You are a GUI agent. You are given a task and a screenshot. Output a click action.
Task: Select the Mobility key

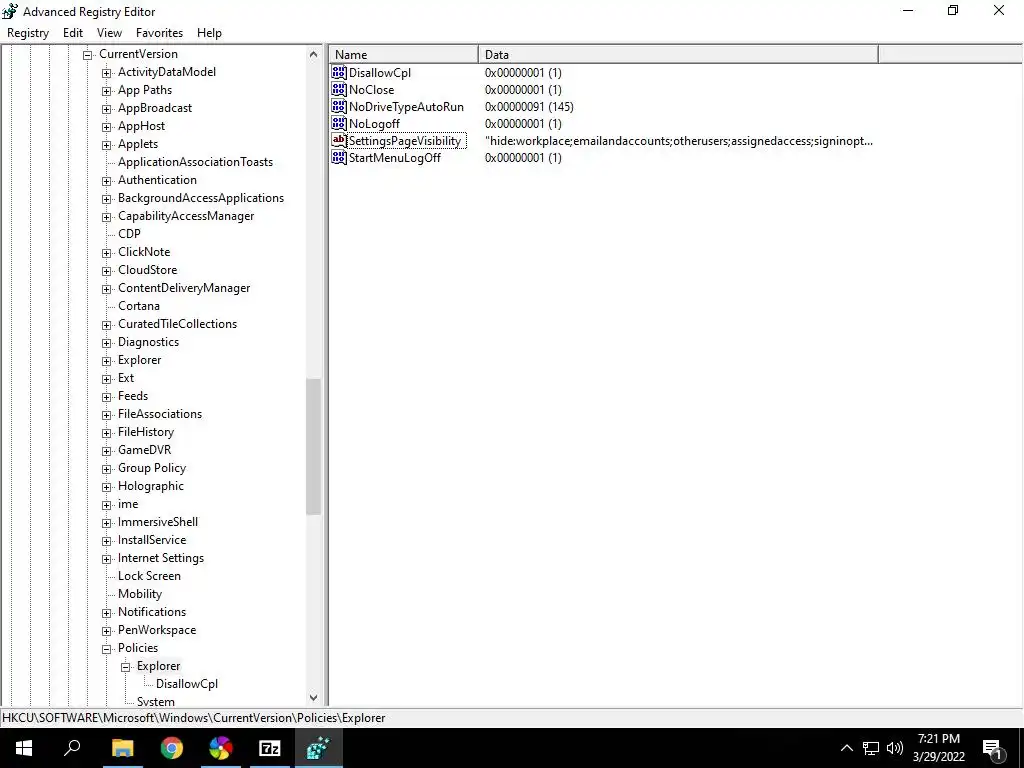(140, 594)
